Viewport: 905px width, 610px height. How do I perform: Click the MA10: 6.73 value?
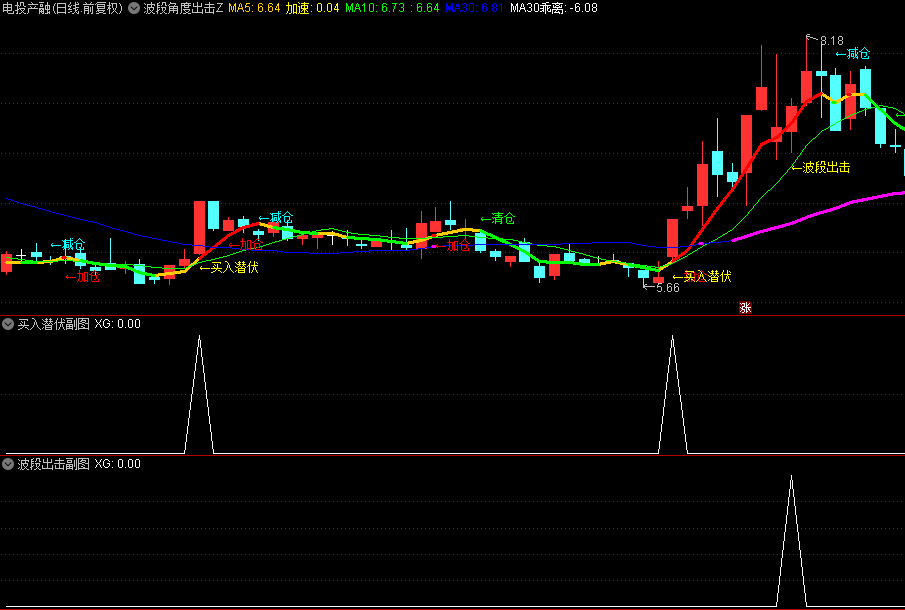click(377, 8)
